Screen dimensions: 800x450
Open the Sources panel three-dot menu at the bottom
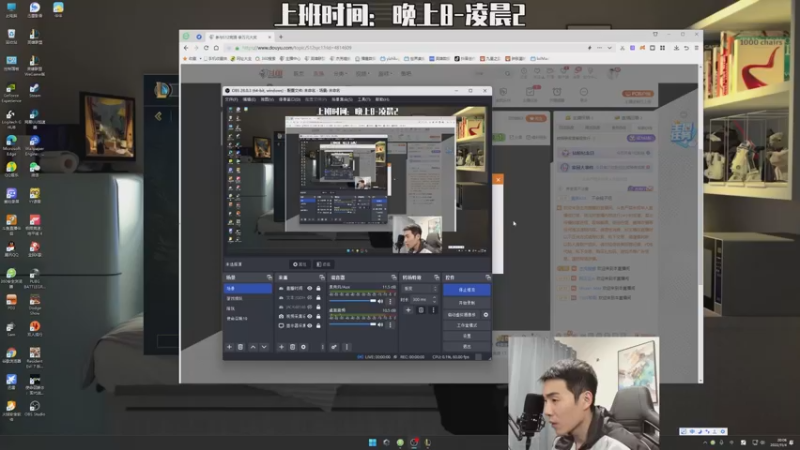click(322, 347)
